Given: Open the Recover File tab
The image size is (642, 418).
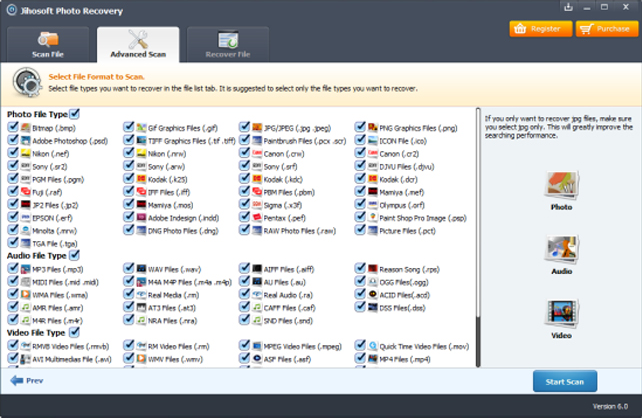Looking at the screenshot, I should [226, 45].
